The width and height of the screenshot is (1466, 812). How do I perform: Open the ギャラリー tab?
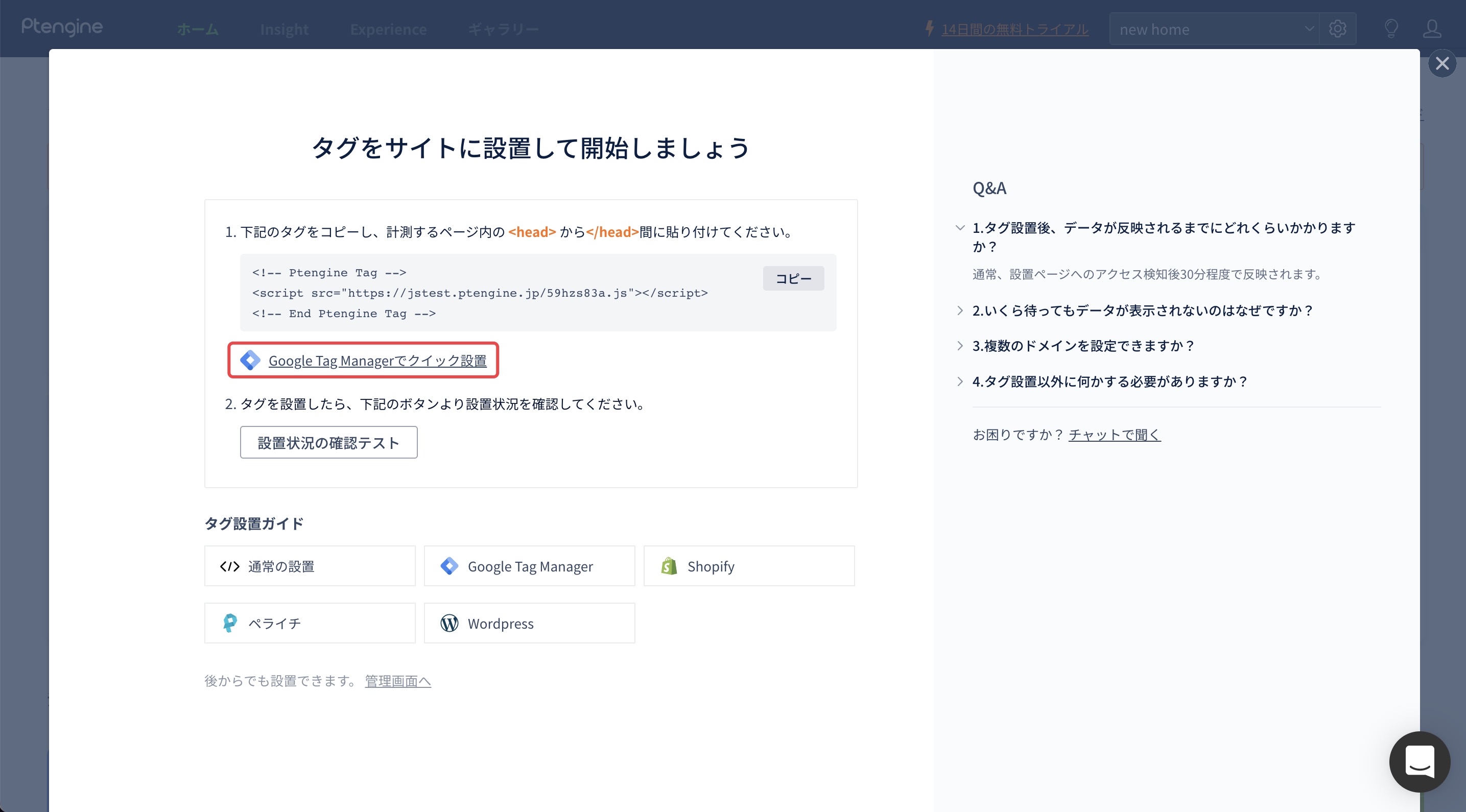(x=503, y=29)
